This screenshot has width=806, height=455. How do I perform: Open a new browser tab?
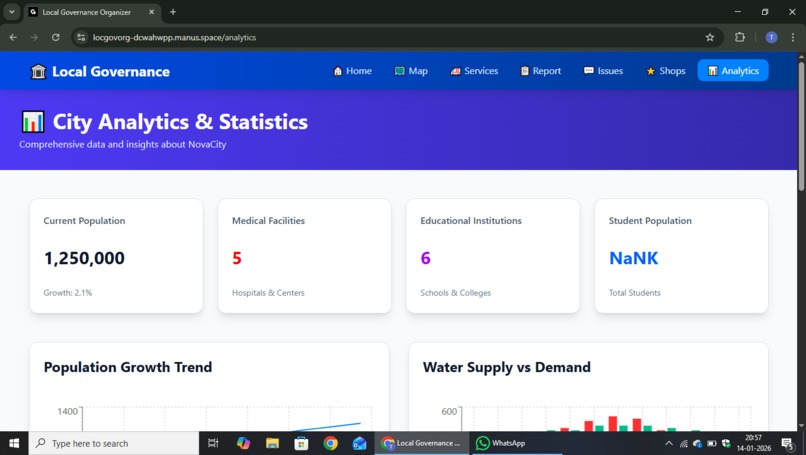[x=173, y=12]
